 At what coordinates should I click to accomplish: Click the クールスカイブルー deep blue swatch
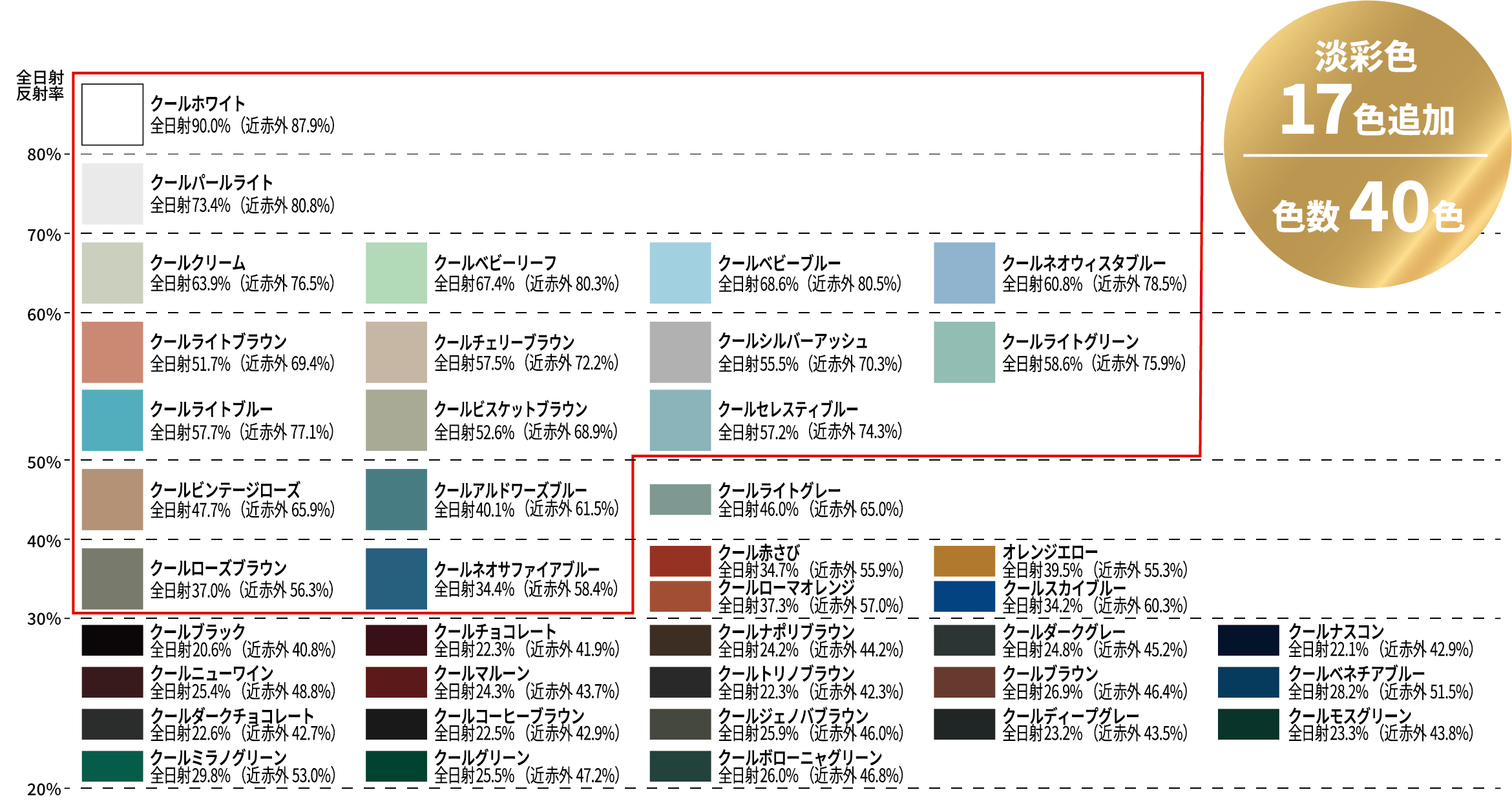pyautogui.click(x=964, y=596)
